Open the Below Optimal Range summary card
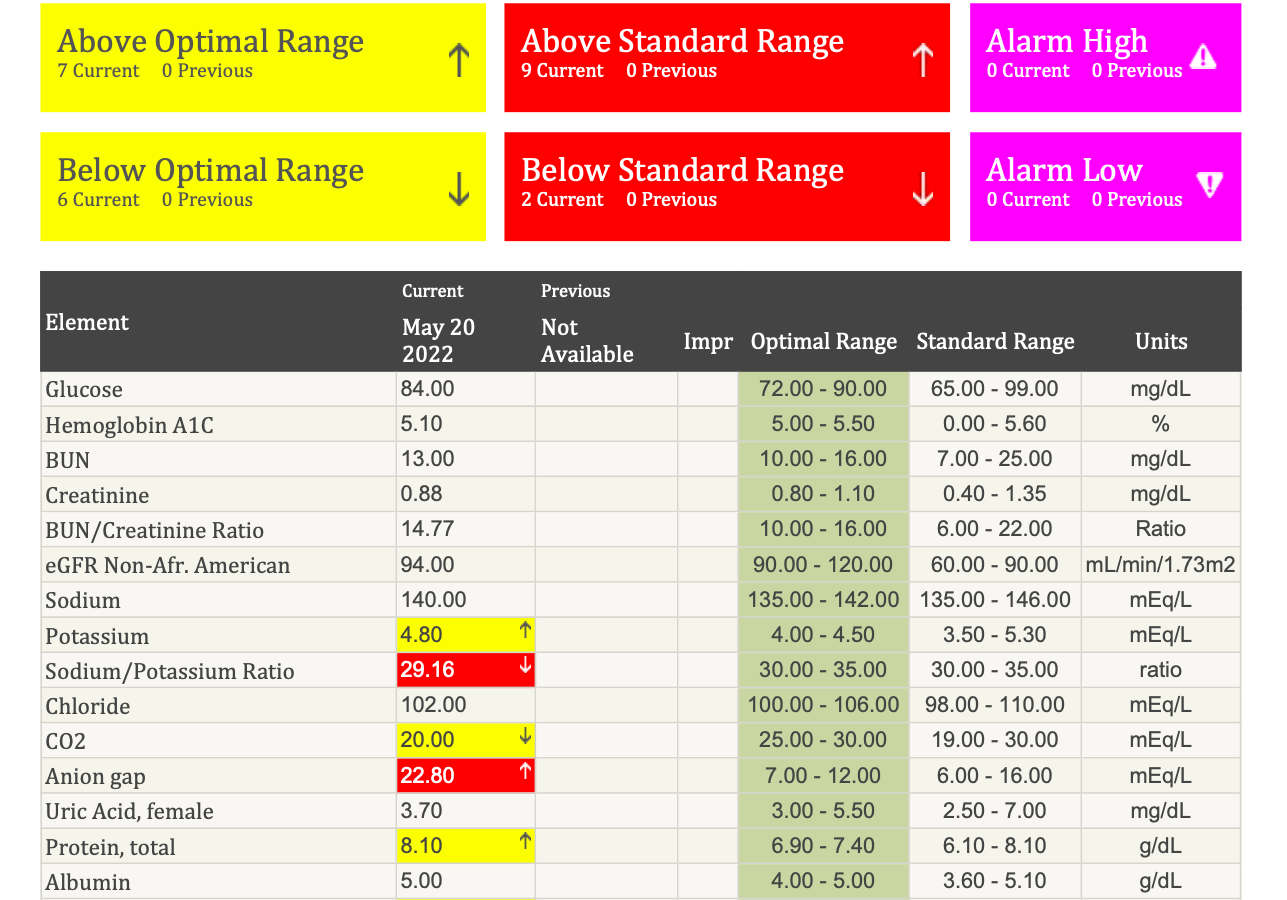1287x900 pixels. point(263,186)
